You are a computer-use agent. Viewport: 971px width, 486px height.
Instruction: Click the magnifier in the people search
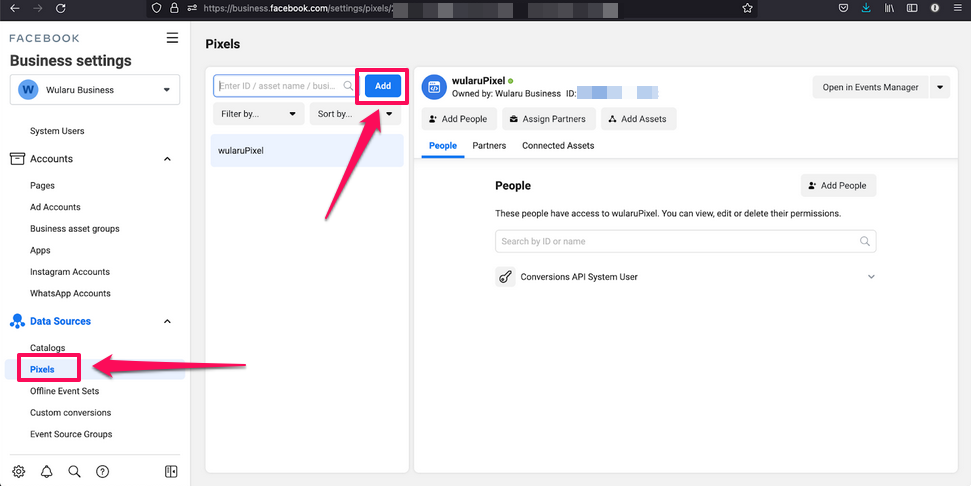pos(864,241)
